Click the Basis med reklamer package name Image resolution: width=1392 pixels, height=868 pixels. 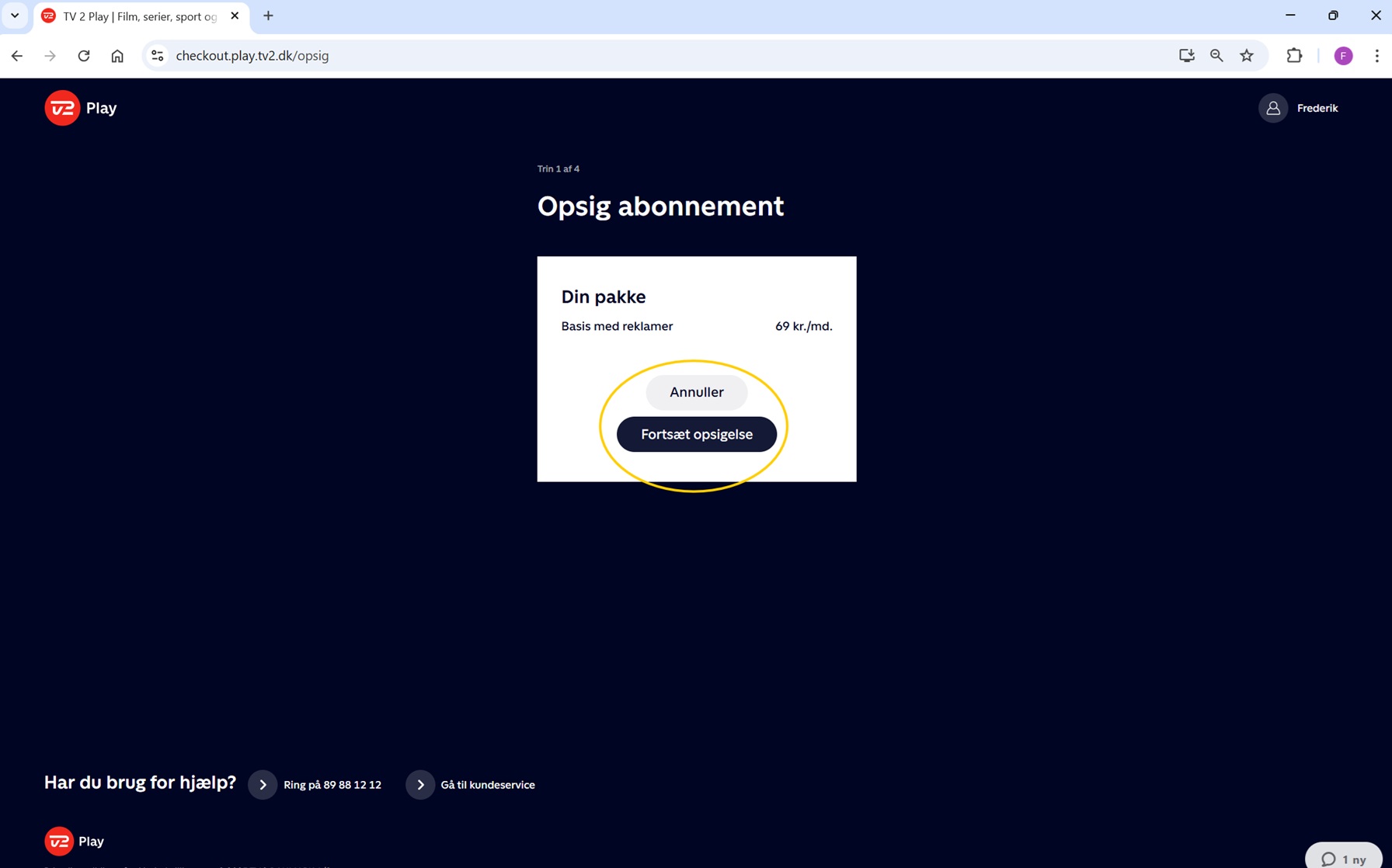[x=617, y=326]
